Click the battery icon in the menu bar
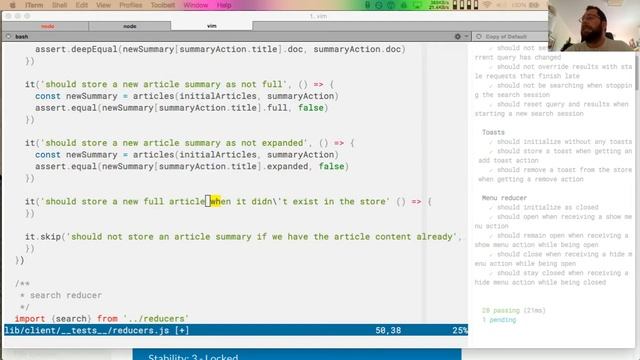 click(x=534, y=5)
